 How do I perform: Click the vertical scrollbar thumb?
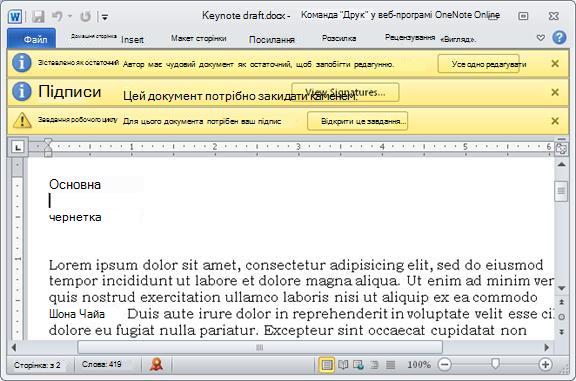561,191
